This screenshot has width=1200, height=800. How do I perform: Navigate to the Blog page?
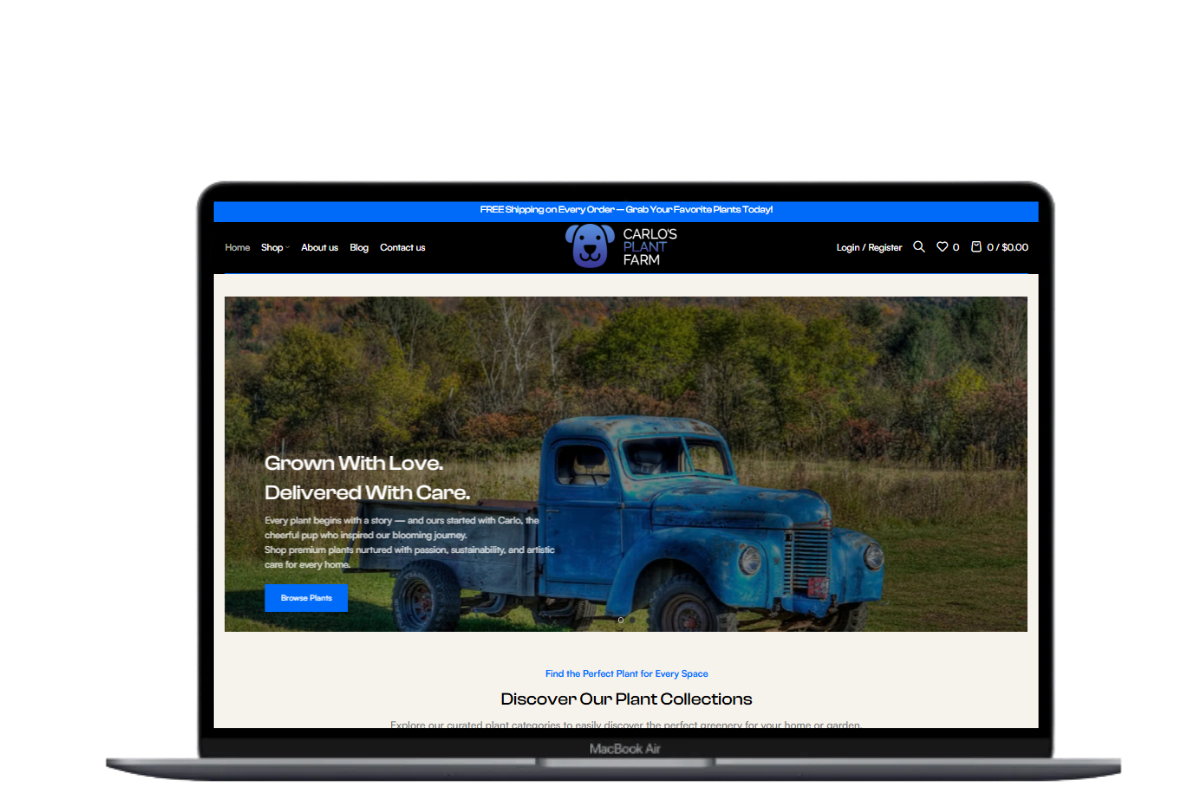tap(359, 248)
